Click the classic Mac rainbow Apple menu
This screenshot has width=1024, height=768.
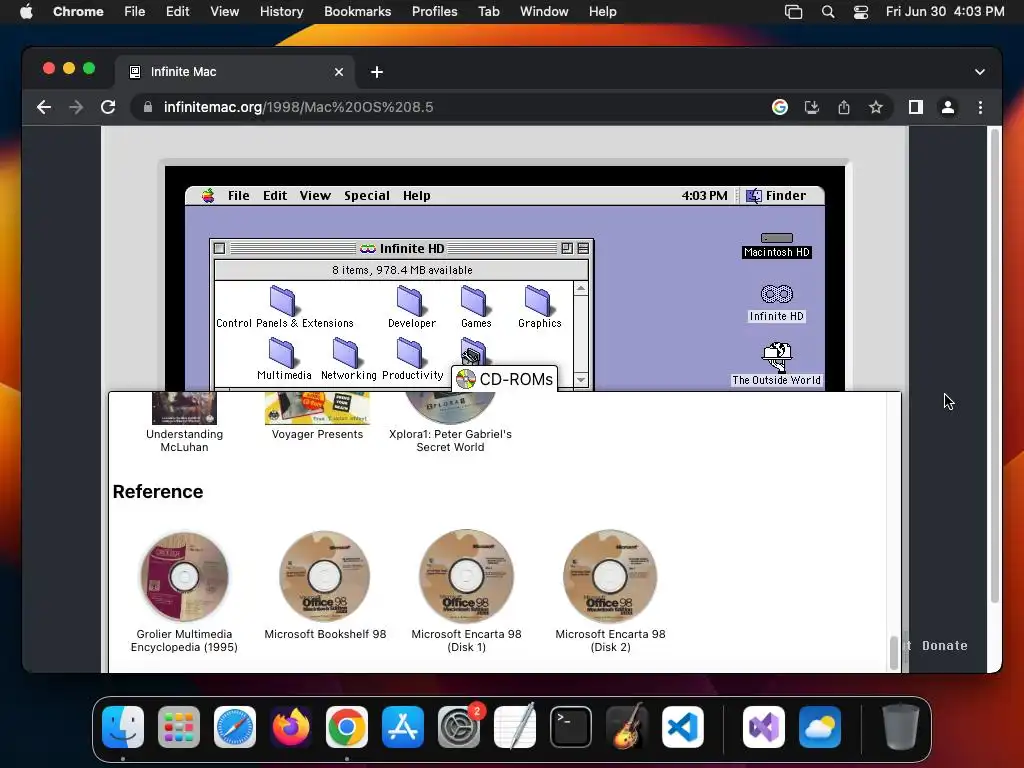208,196
